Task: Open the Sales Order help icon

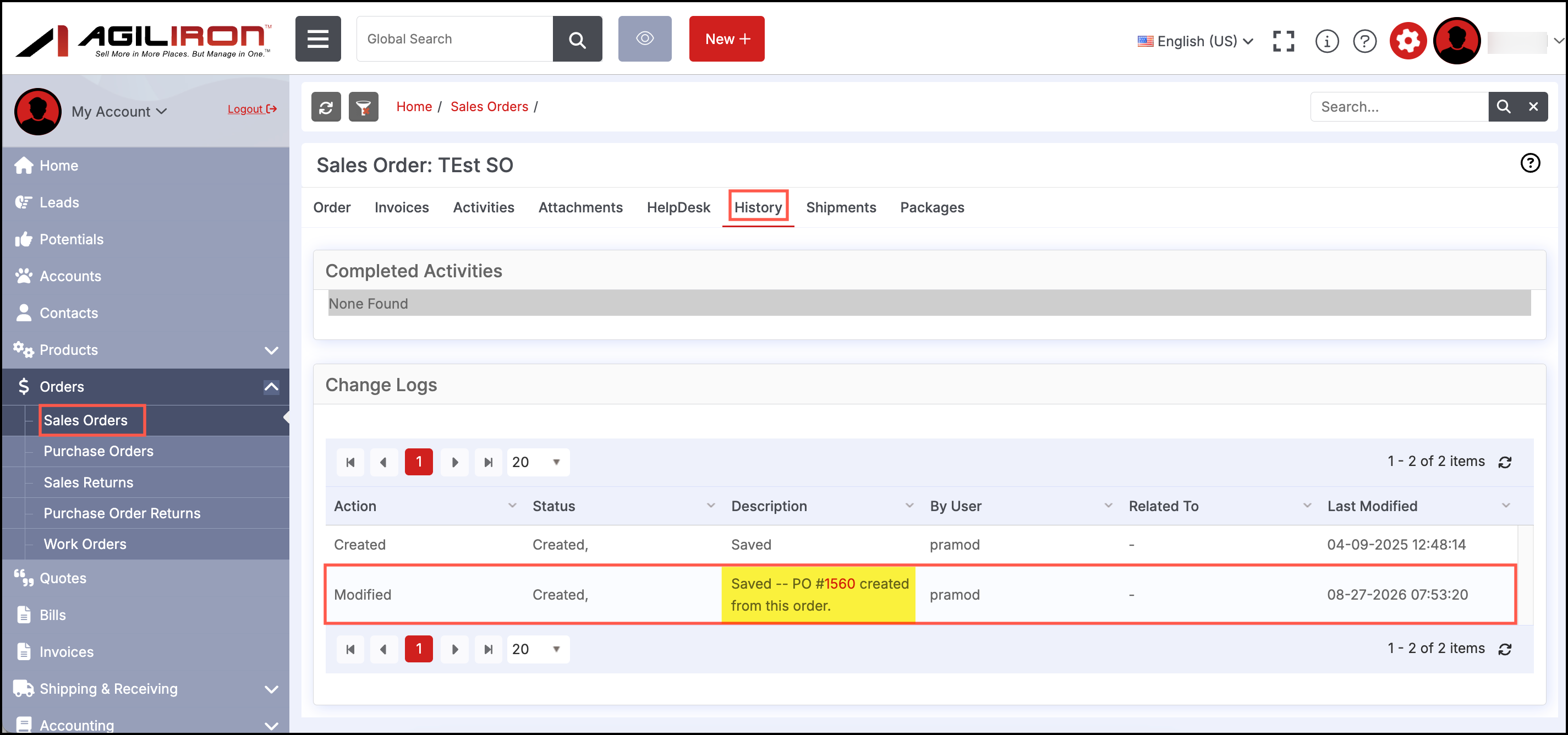Action: [1529, 163]
